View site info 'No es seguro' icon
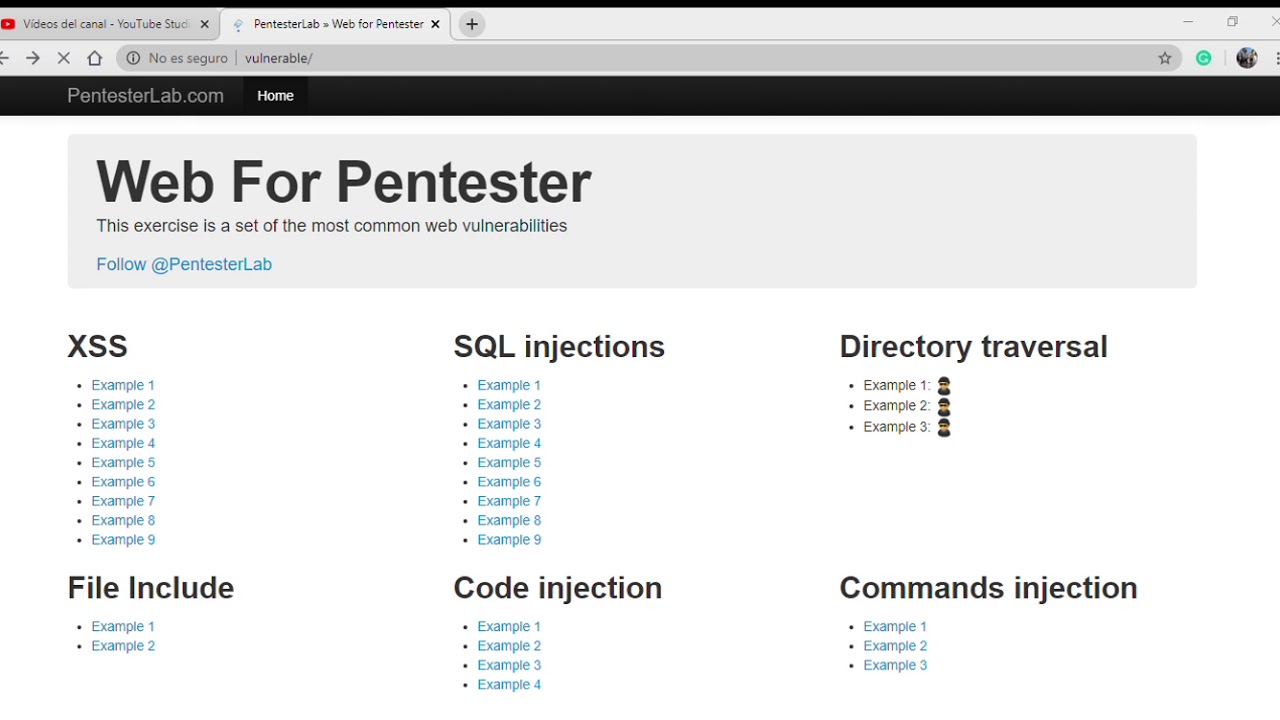This screenshot has width=1280, height=720. (x=133, y=58)
